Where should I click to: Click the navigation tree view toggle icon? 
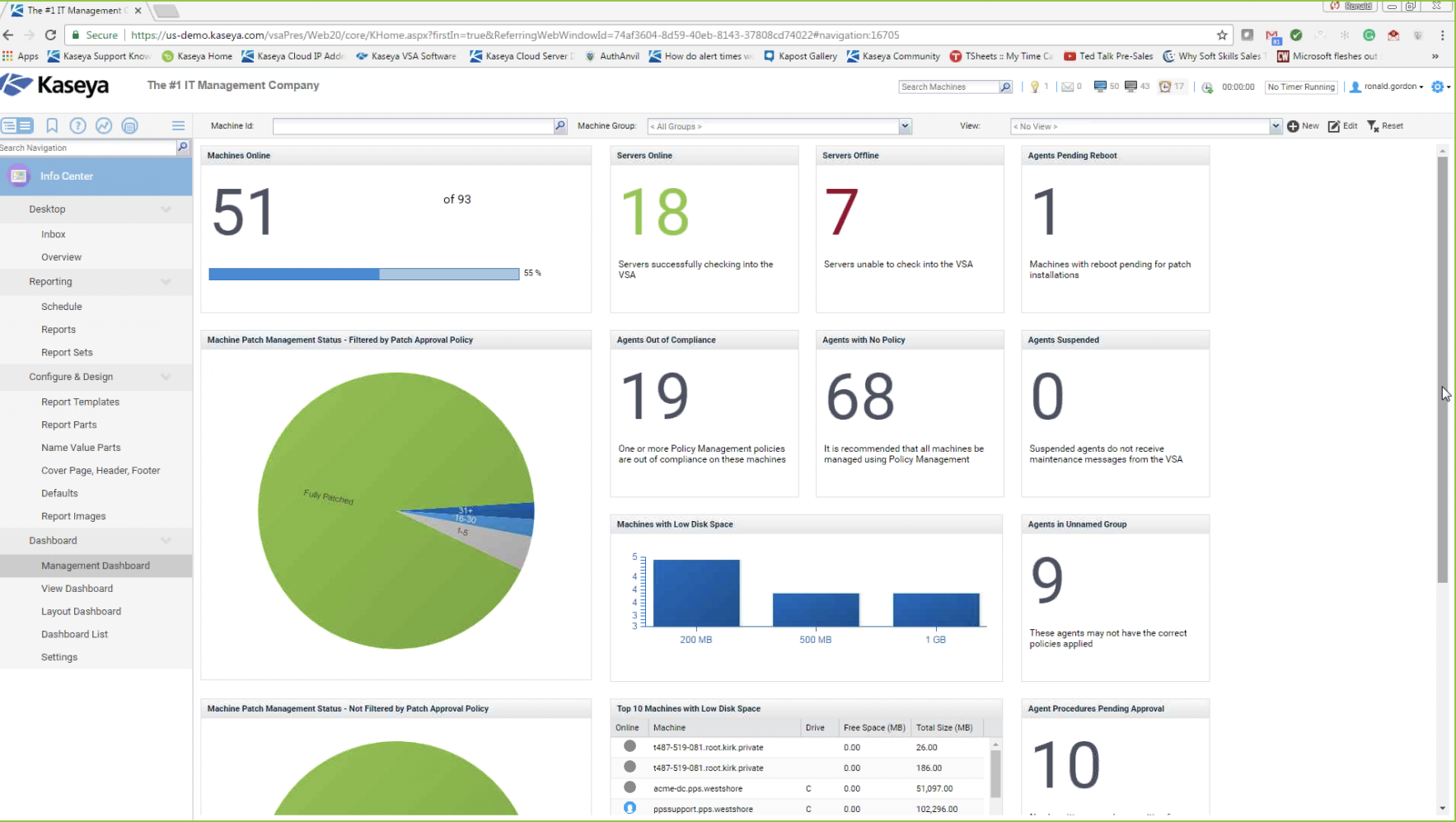pos(16,125)
